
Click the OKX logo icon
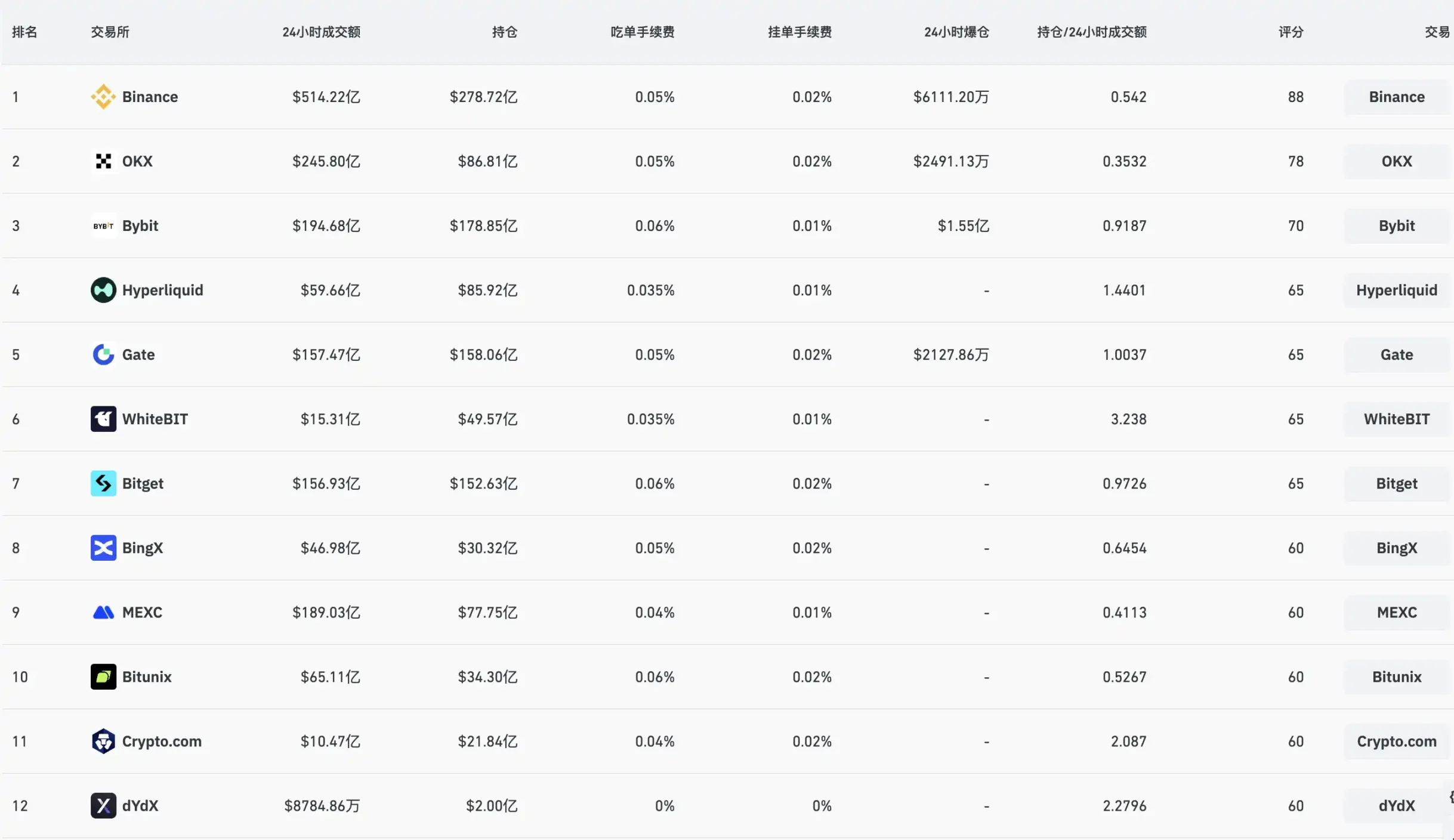103,161
